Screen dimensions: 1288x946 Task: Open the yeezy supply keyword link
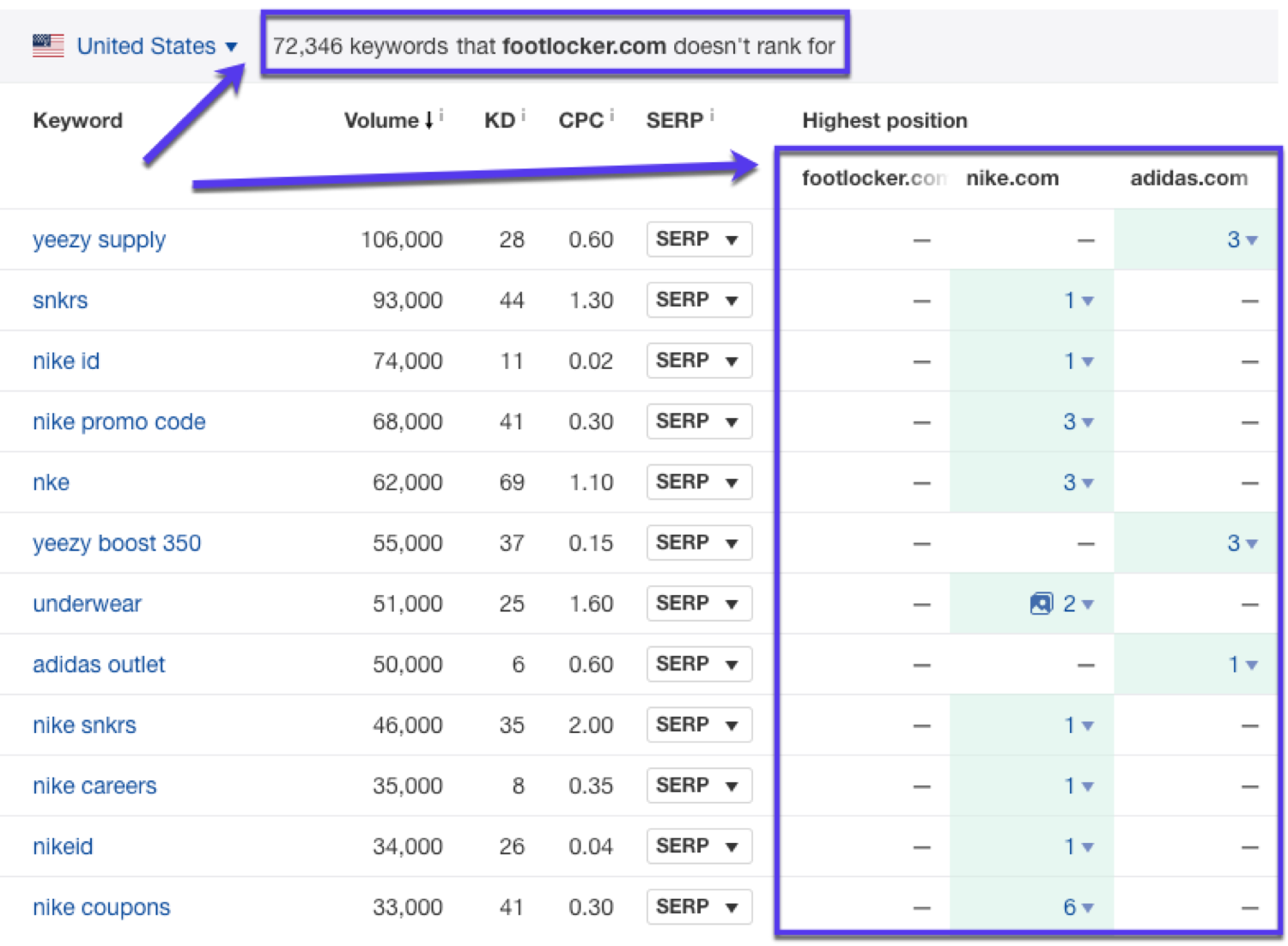98,240
